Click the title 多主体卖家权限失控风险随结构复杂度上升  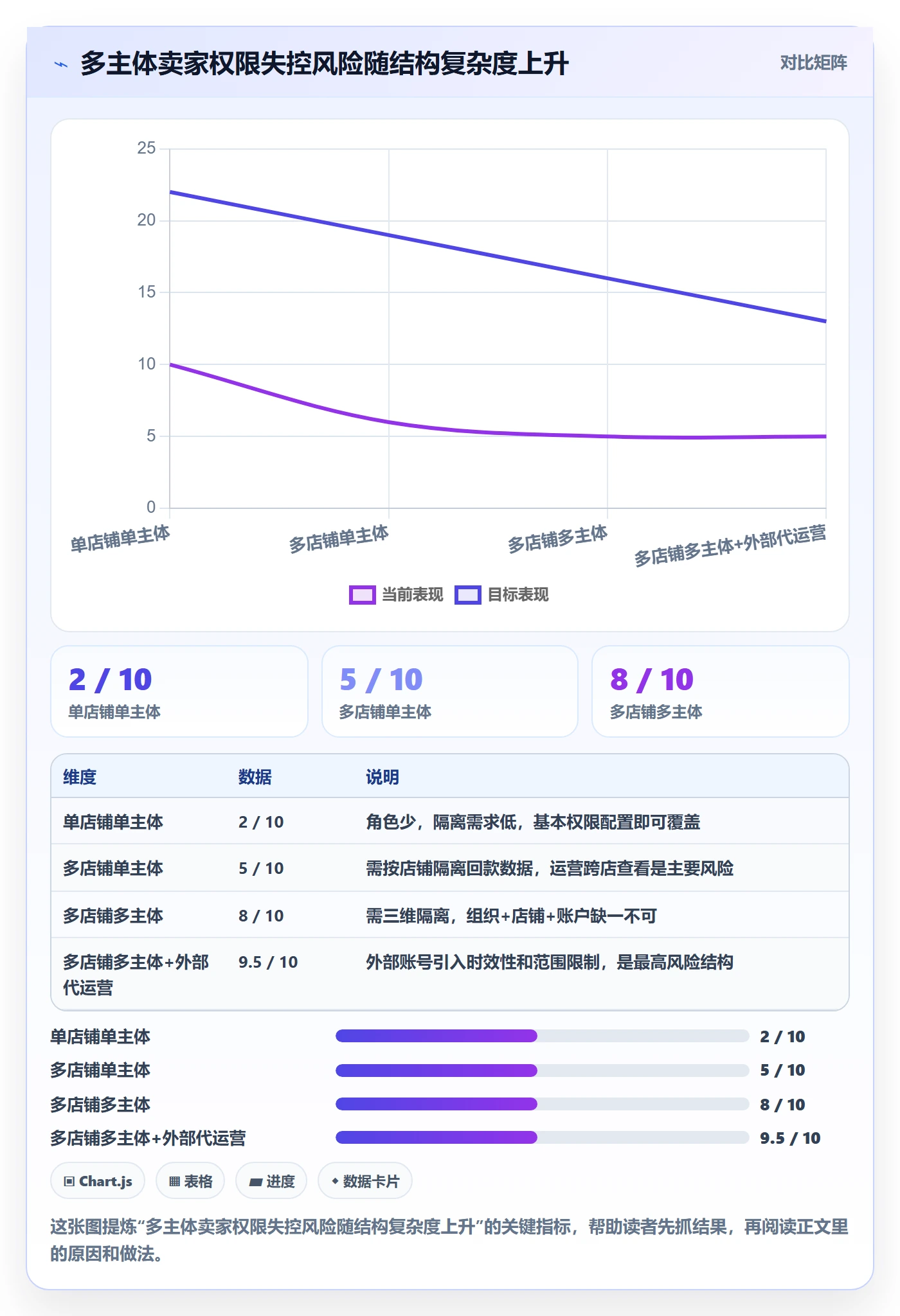pyautogui.click(x=325, y=64)
